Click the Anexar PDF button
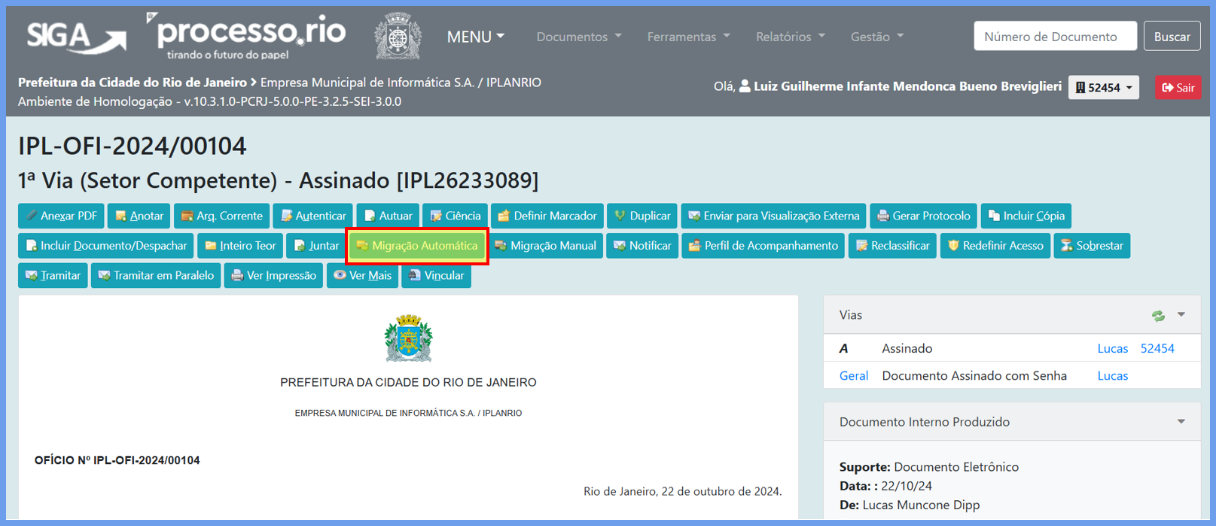The image size is (1216, 526). point(61,216)
